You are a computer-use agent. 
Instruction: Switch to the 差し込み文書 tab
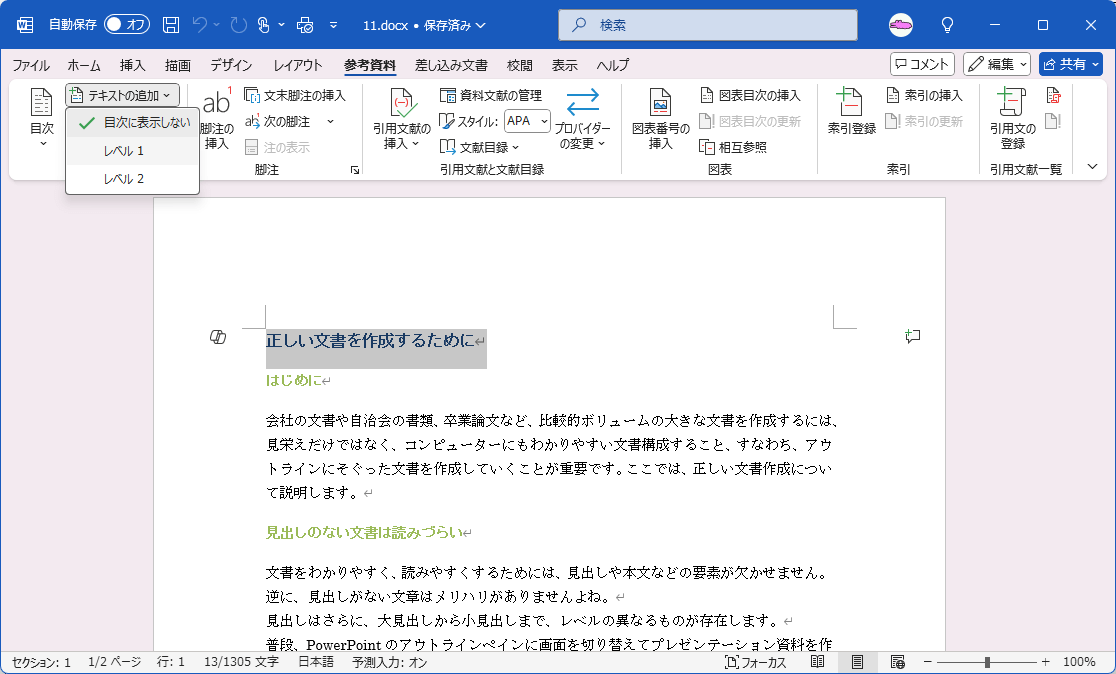[451, 65]
